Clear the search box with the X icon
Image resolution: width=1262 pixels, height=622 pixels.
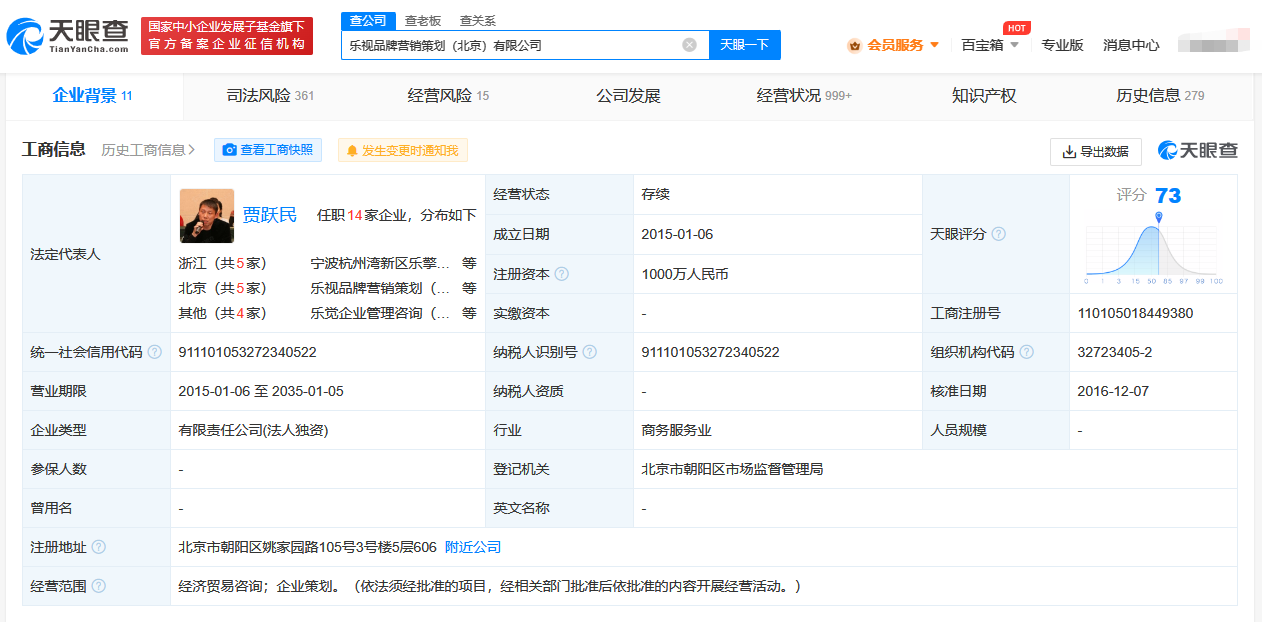(689, 45)
